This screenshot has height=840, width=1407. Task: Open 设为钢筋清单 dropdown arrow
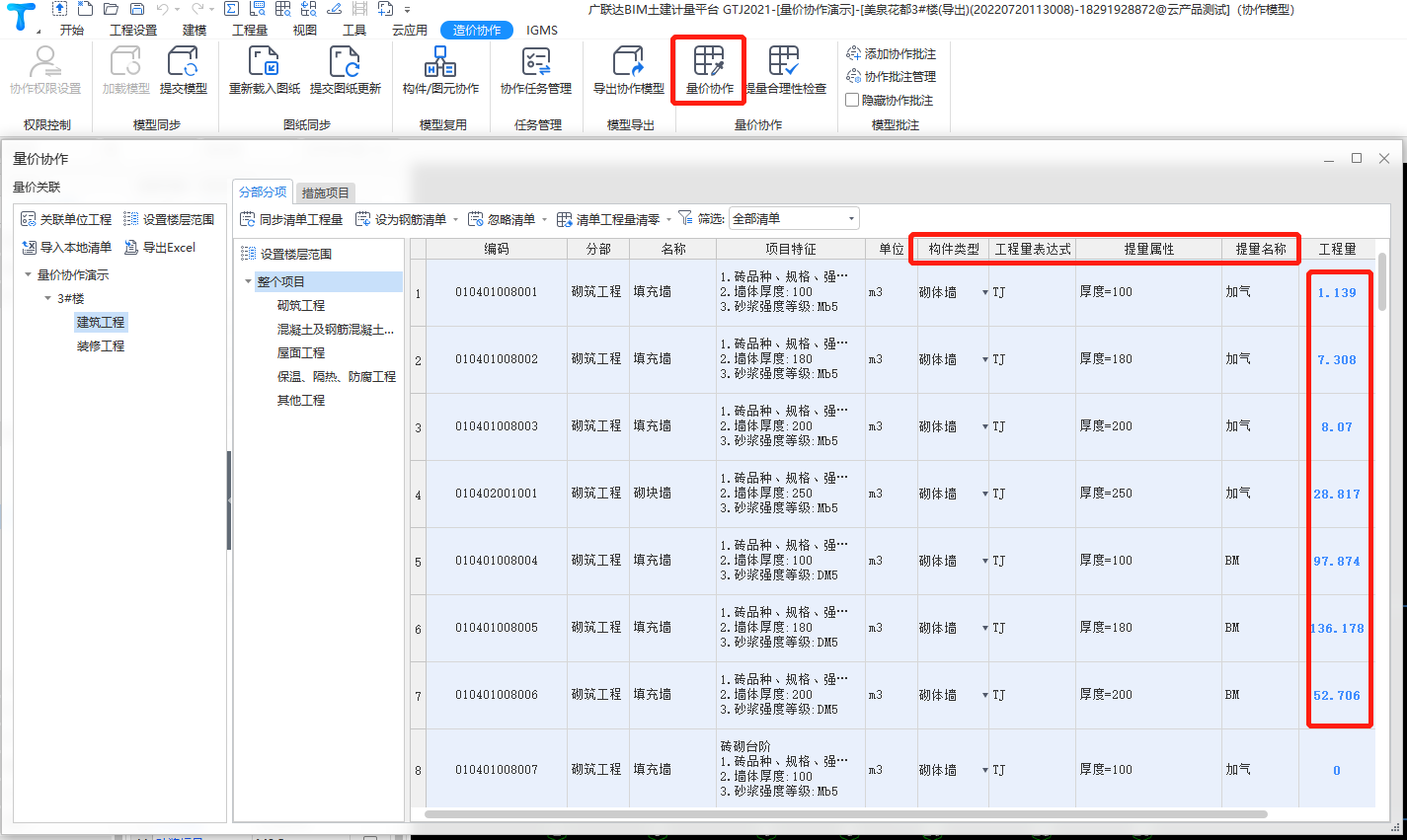(455, 219)
